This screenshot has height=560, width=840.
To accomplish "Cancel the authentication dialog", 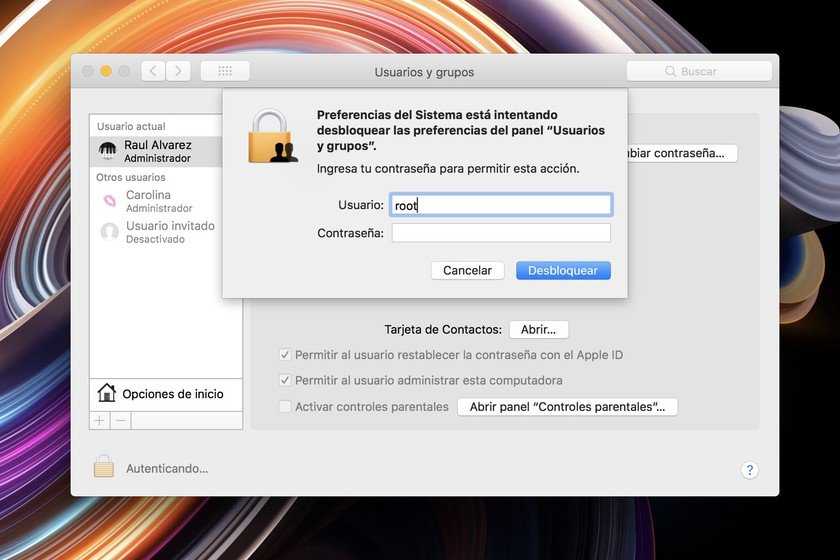I will click(x=467, y=270).
